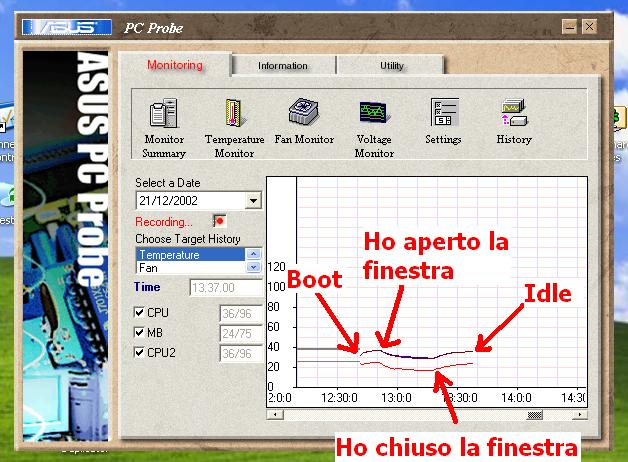The image size is (628, 462).
Task: Uncheck the CPU checkbox
Action: tap(139, 312)
